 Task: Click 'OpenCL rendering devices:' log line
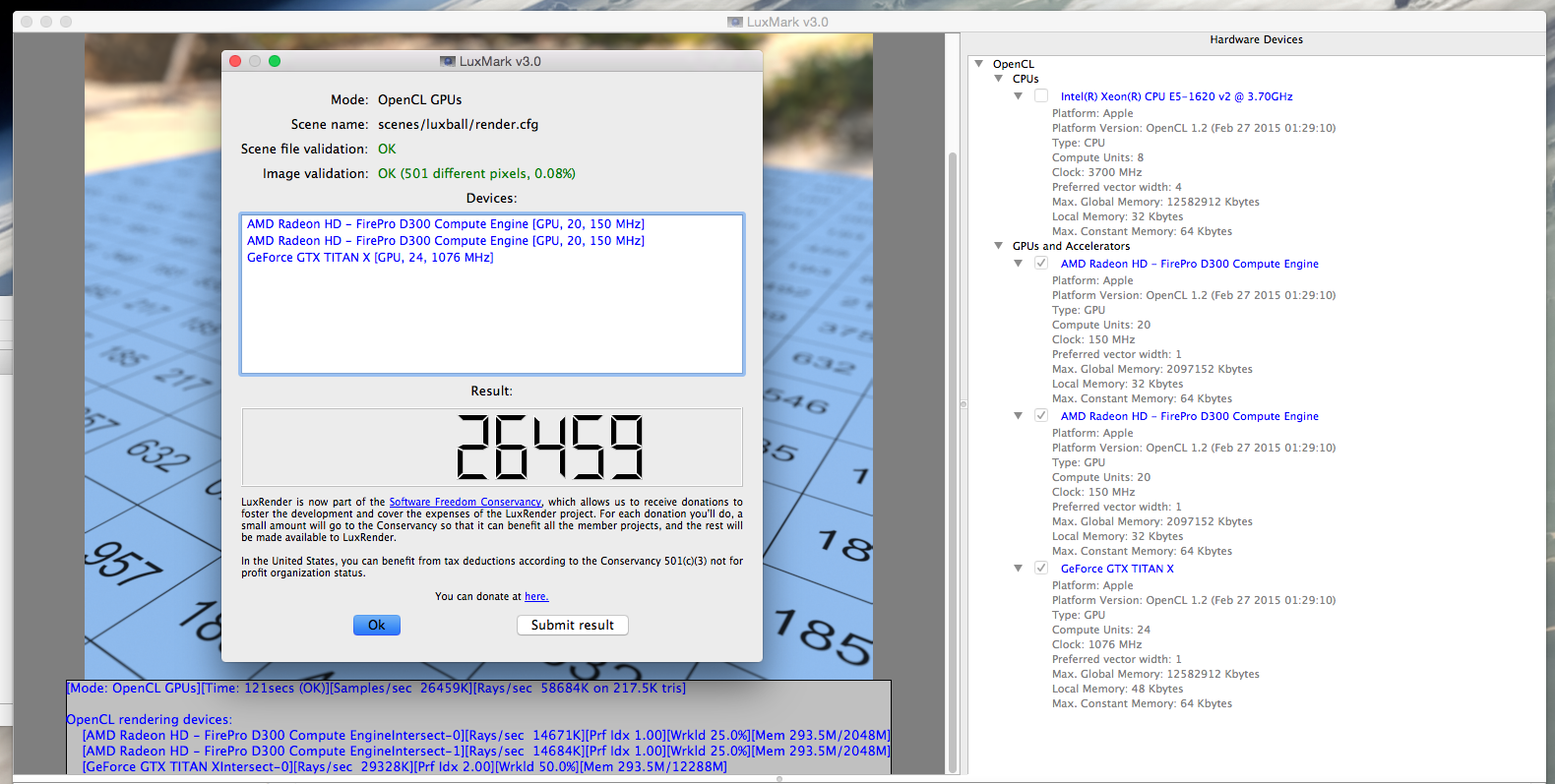(x=149, y=720)
